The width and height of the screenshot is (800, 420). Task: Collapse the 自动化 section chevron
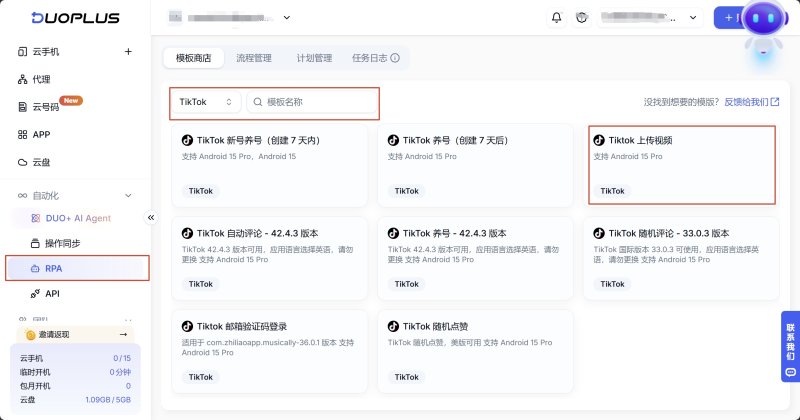coord(128,195)
